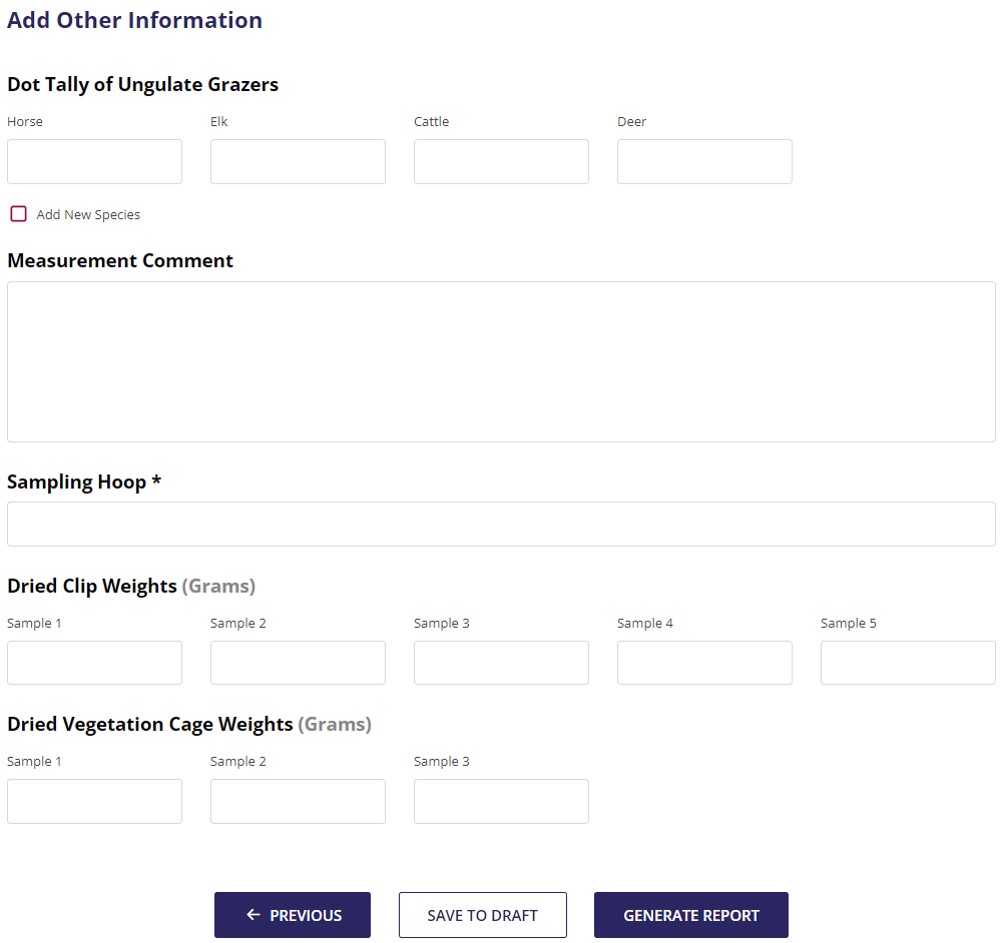1007x943 pixels.
Task: Click the Deer tally input field
Action: 705,162
